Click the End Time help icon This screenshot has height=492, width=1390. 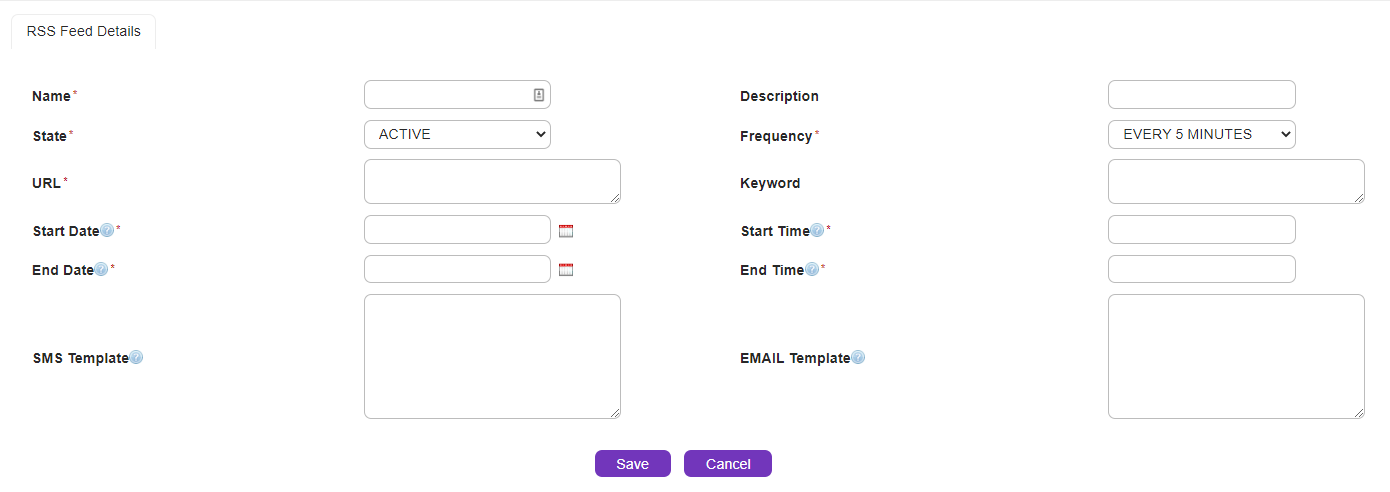pos(812,270)
